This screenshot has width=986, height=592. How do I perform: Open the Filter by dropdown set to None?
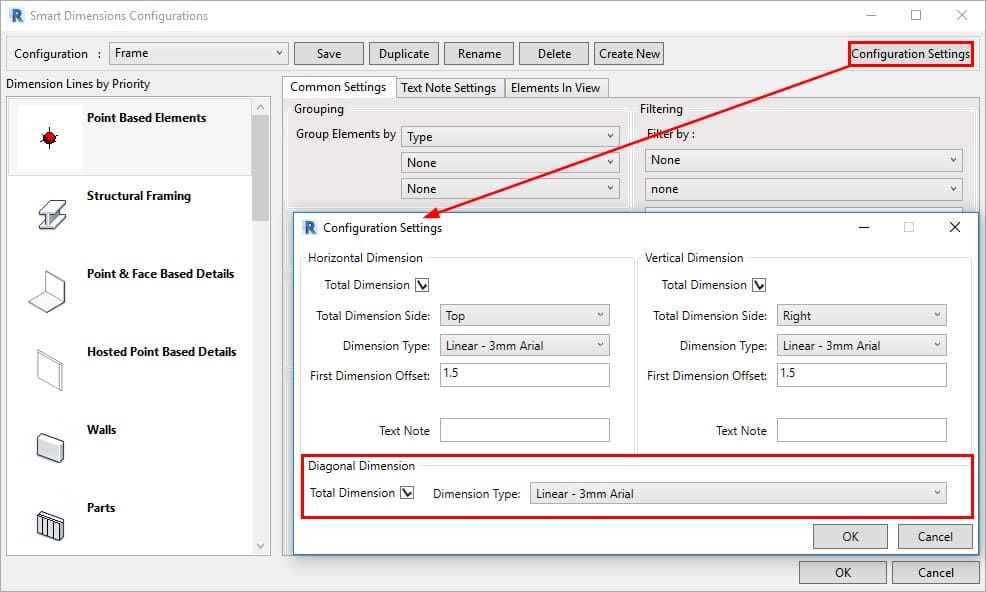[x=804, y=160]
